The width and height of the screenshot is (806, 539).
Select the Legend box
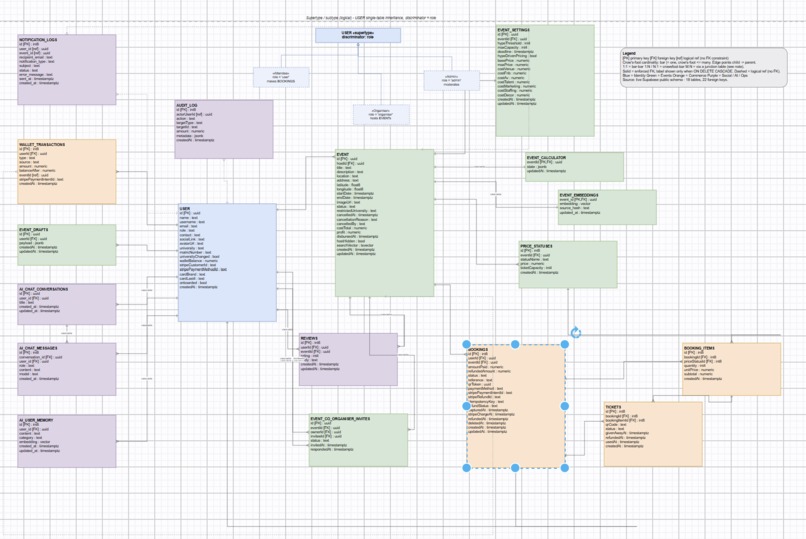pyautogui.click(x=704, y=68)
